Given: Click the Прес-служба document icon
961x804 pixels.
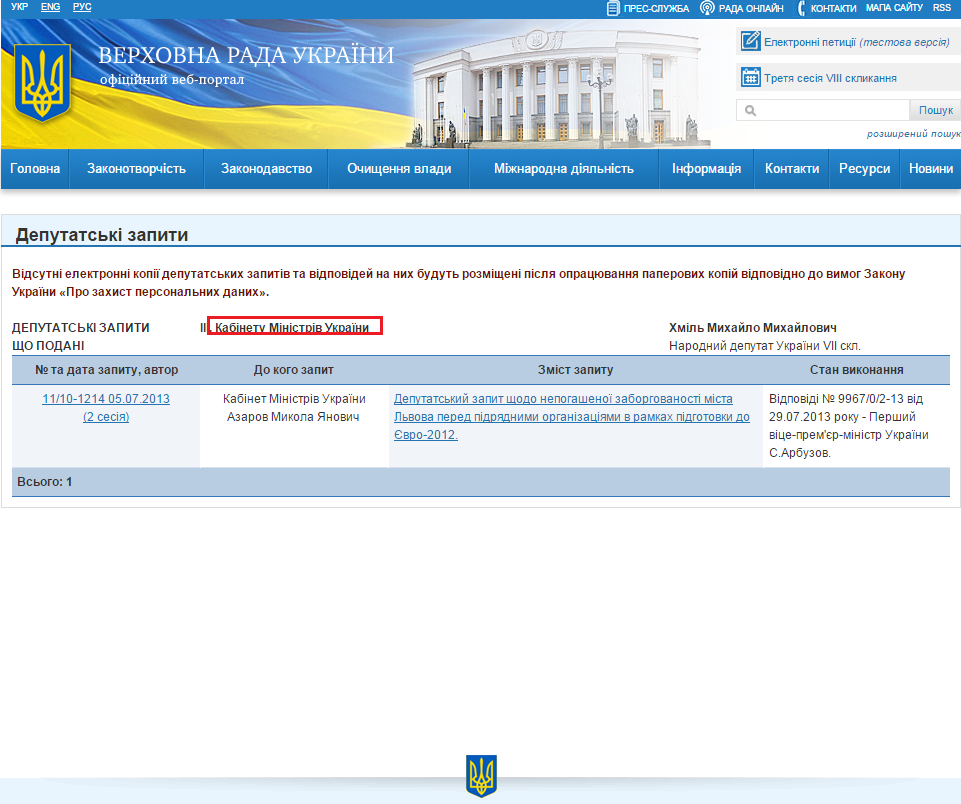Looking at the screenshot, I should (612, 8).
